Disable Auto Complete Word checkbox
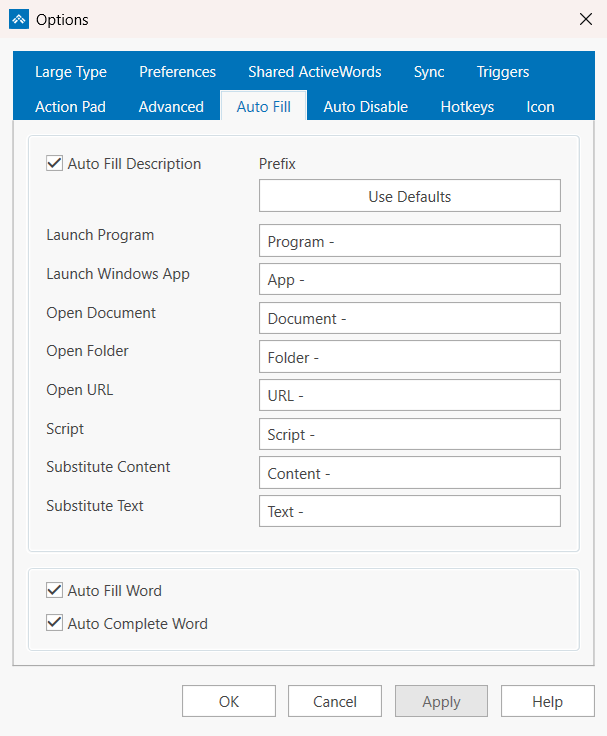 (x=54, y=623)
